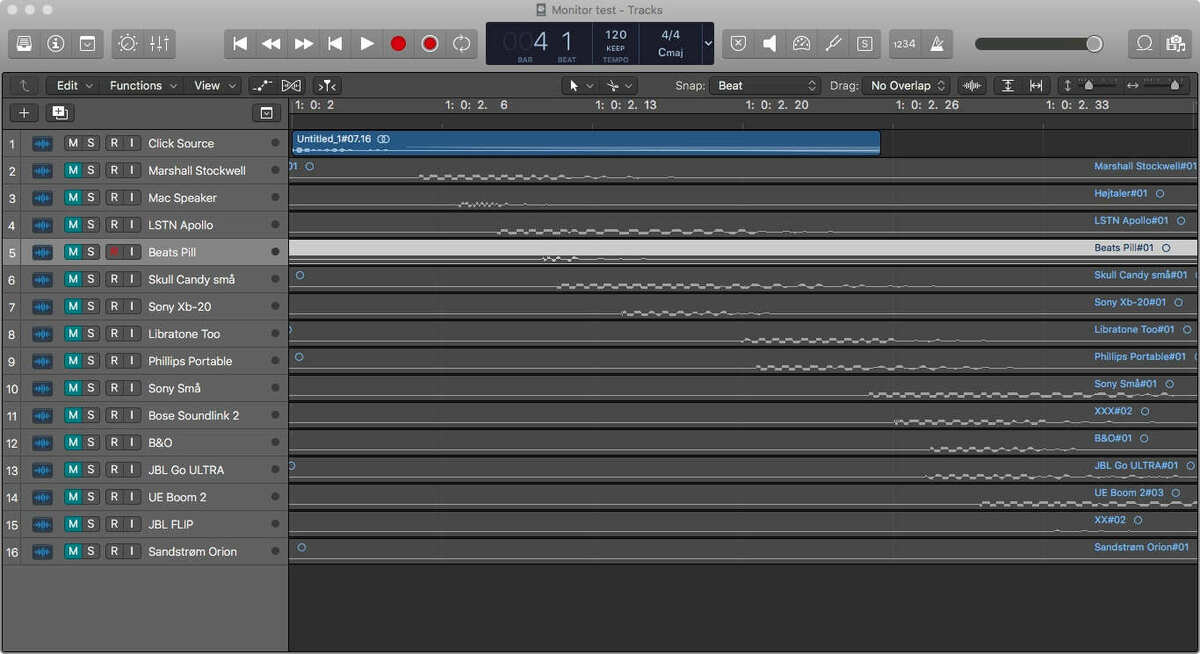This screenshot has width=1200, height=654.
Task: Select the Untitled_1#07.16 audio region
Action: point(586,143)
